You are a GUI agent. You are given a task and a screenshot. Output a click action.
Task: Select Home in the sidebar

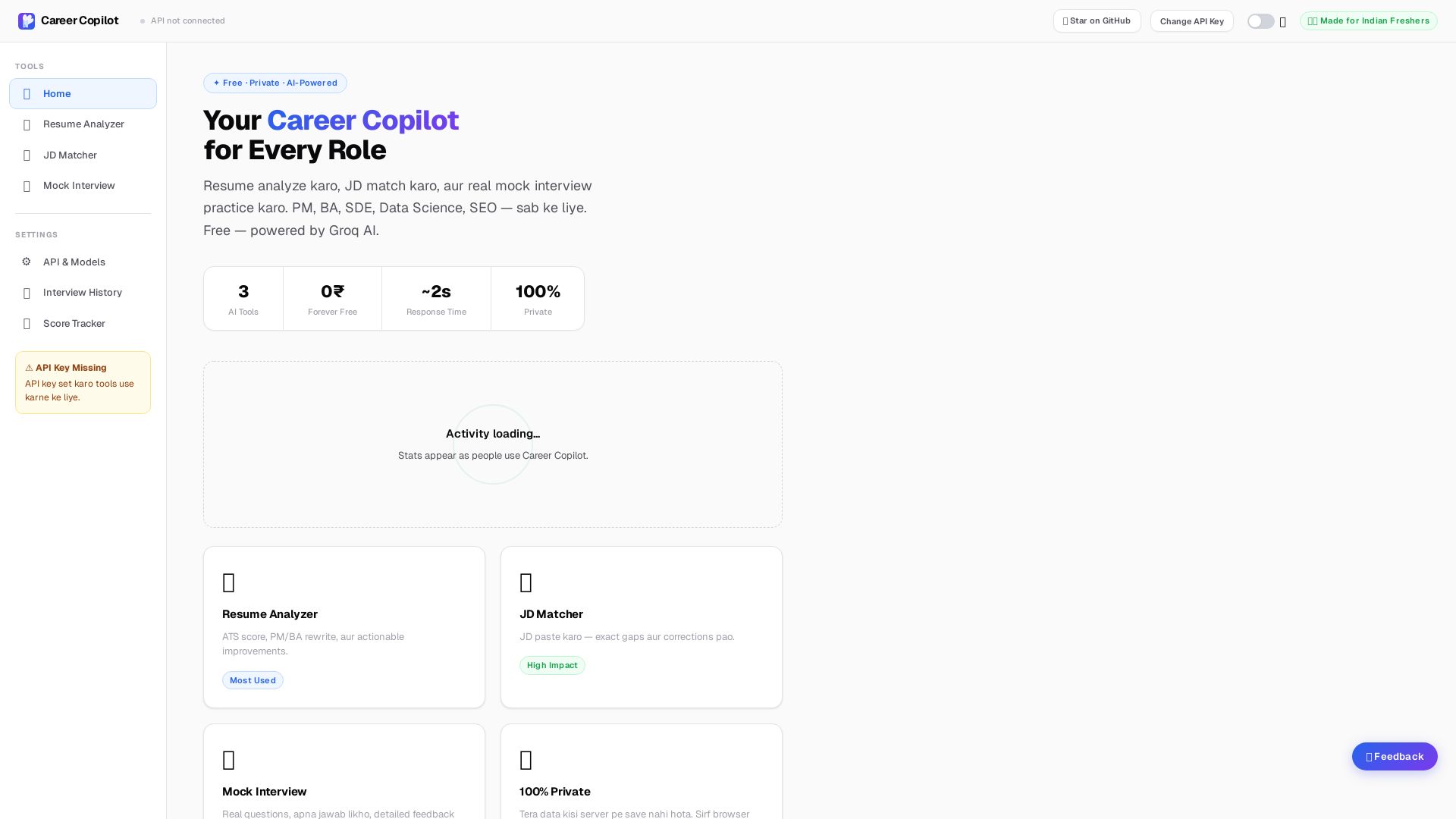83,94
